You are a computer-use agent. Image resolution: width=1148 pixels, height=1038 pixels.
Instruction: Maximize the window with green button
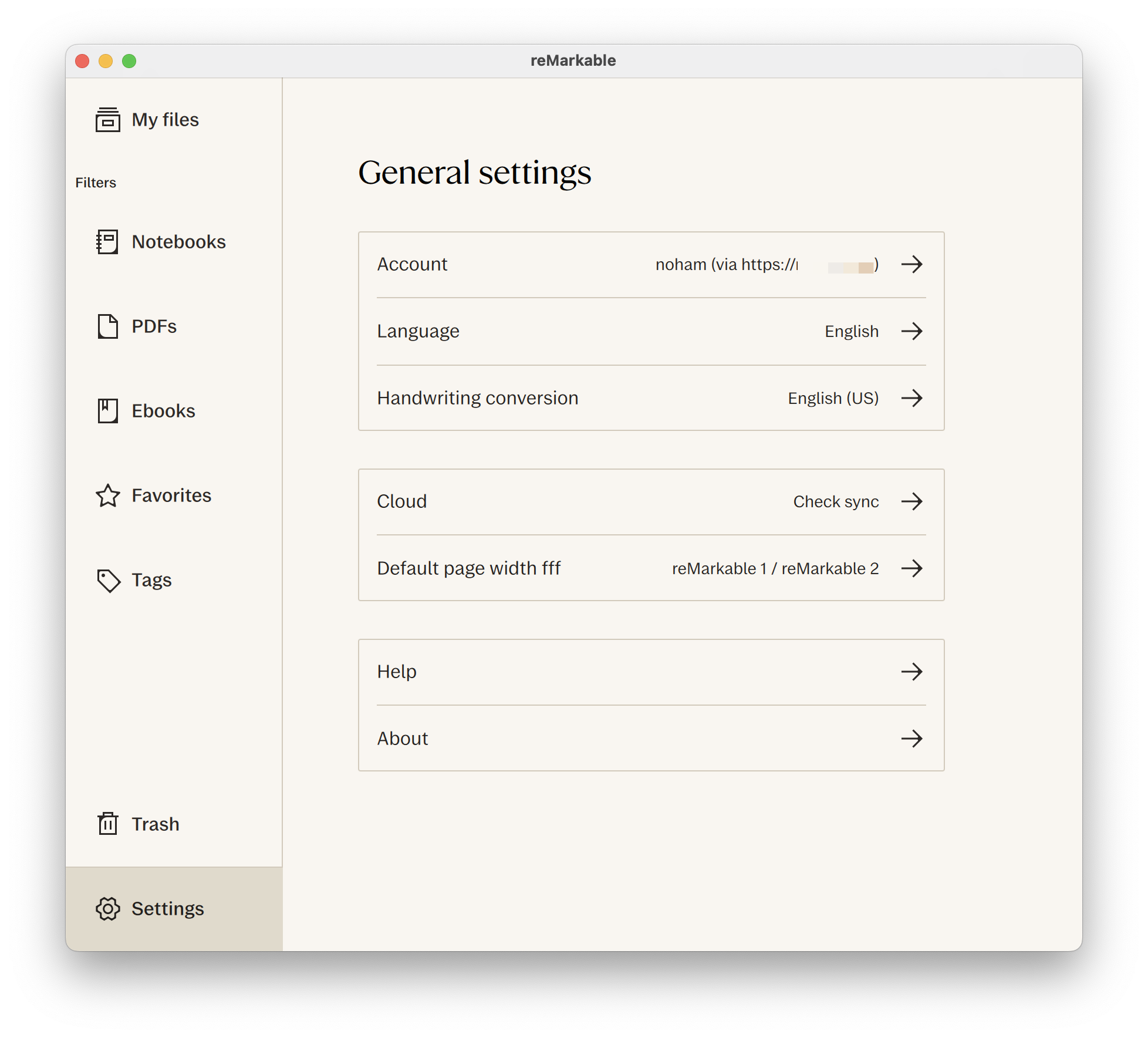coord(129,61)
